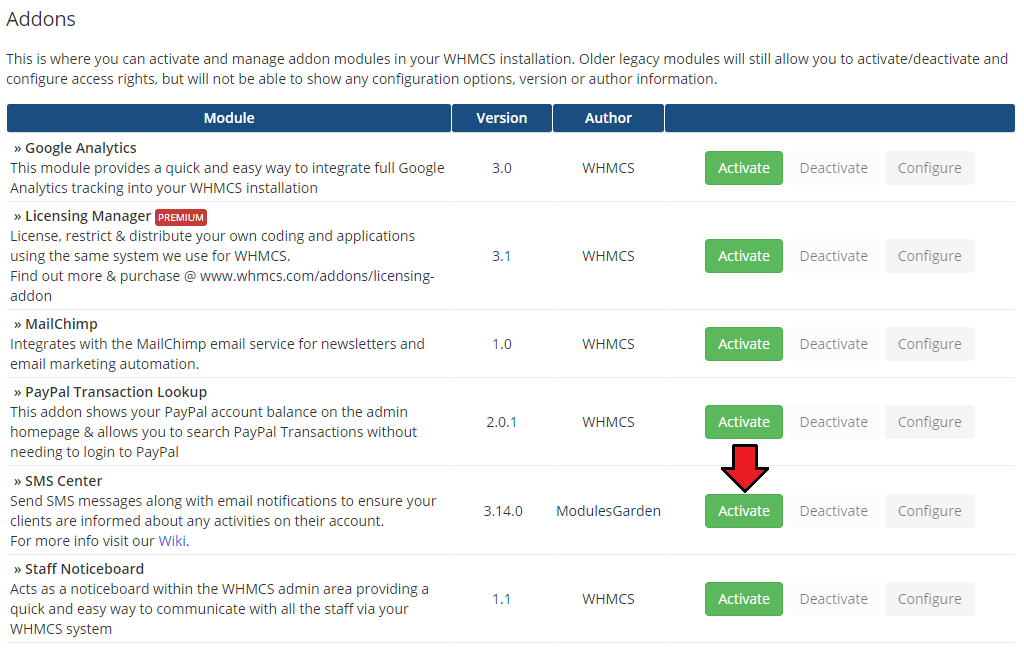Click the PREMIUM badge on Licensing Manager
Screen dimensions: 1024x657
tap(181, 217)
